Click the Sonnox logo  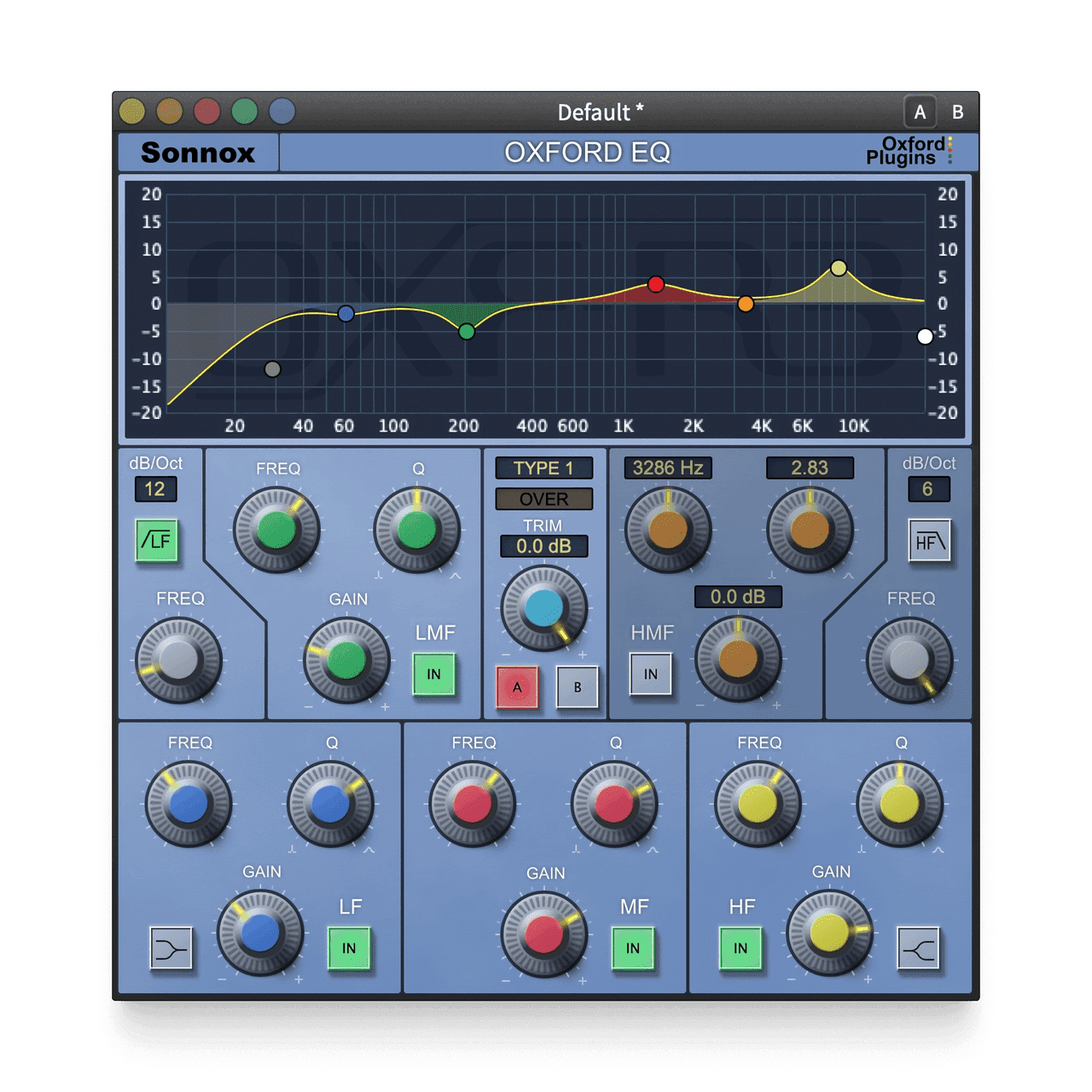198,152
